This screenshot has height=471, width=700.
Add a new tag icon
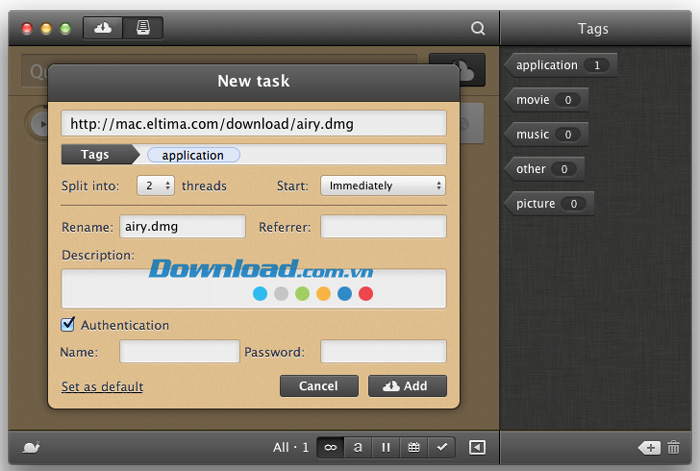tap(648, 448)
